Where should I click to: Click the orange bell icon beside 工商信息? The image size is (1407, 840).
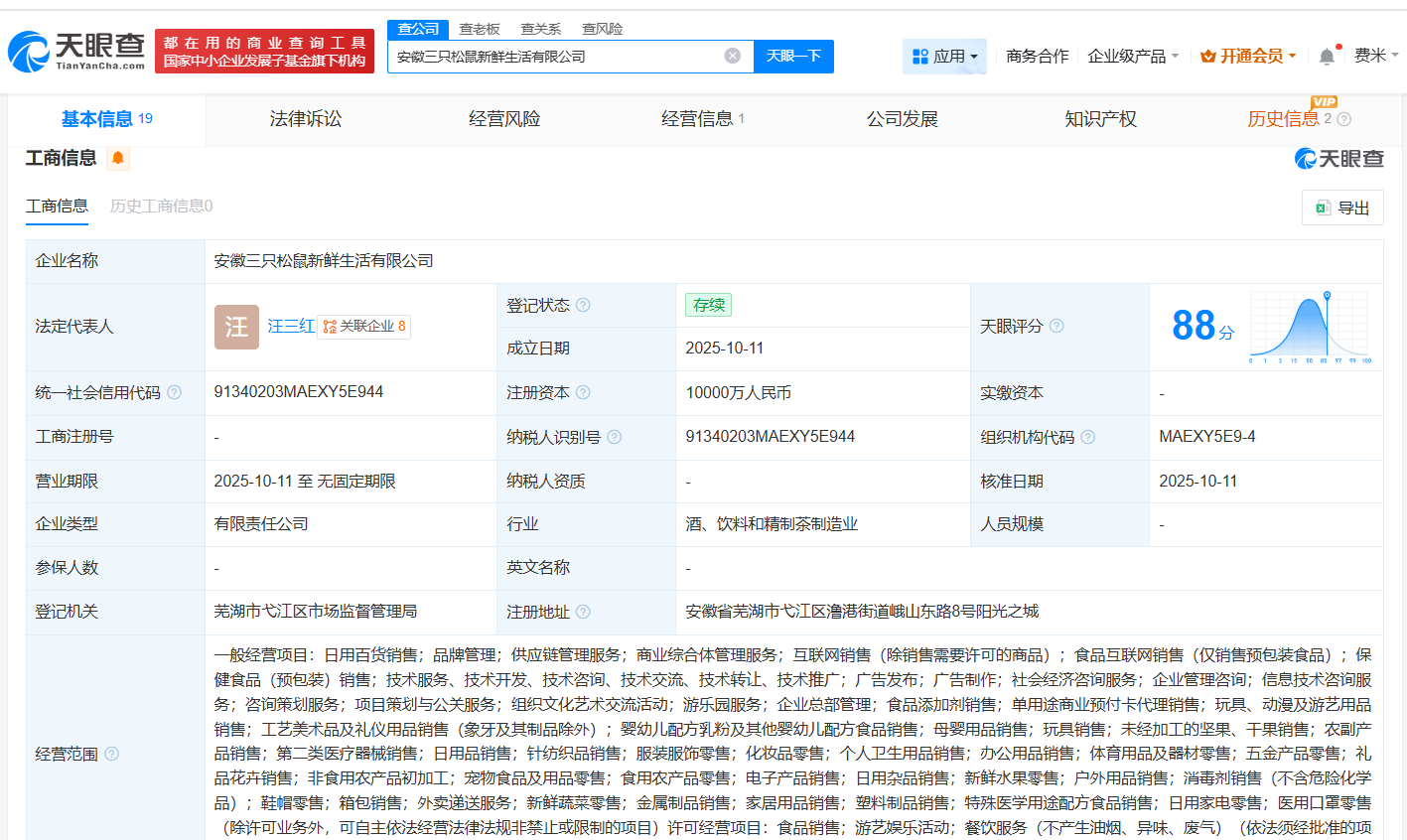tap(118, 158)
